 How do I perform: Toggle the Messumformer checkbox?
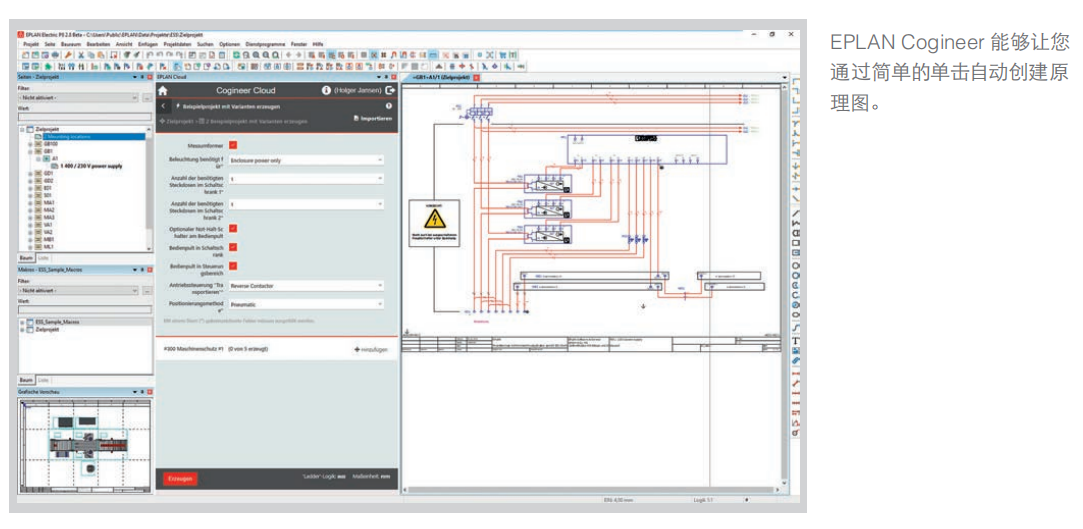coord(233,145)
